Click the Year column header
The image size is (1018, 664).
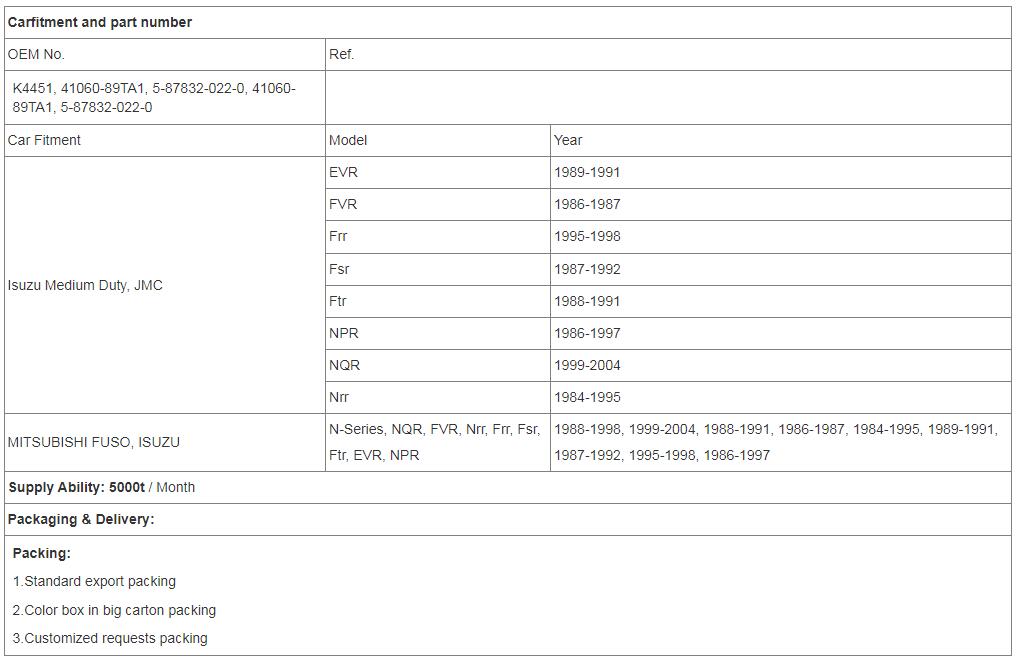point(780,140)
